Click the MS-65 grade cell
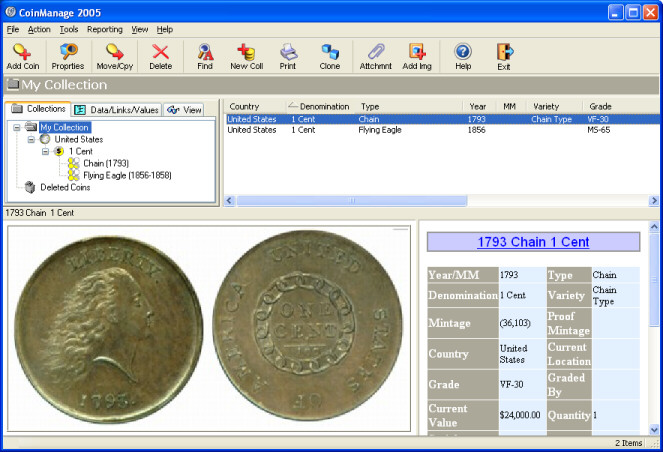This screenshot has width=663, height=452. [x=598, y=130]
